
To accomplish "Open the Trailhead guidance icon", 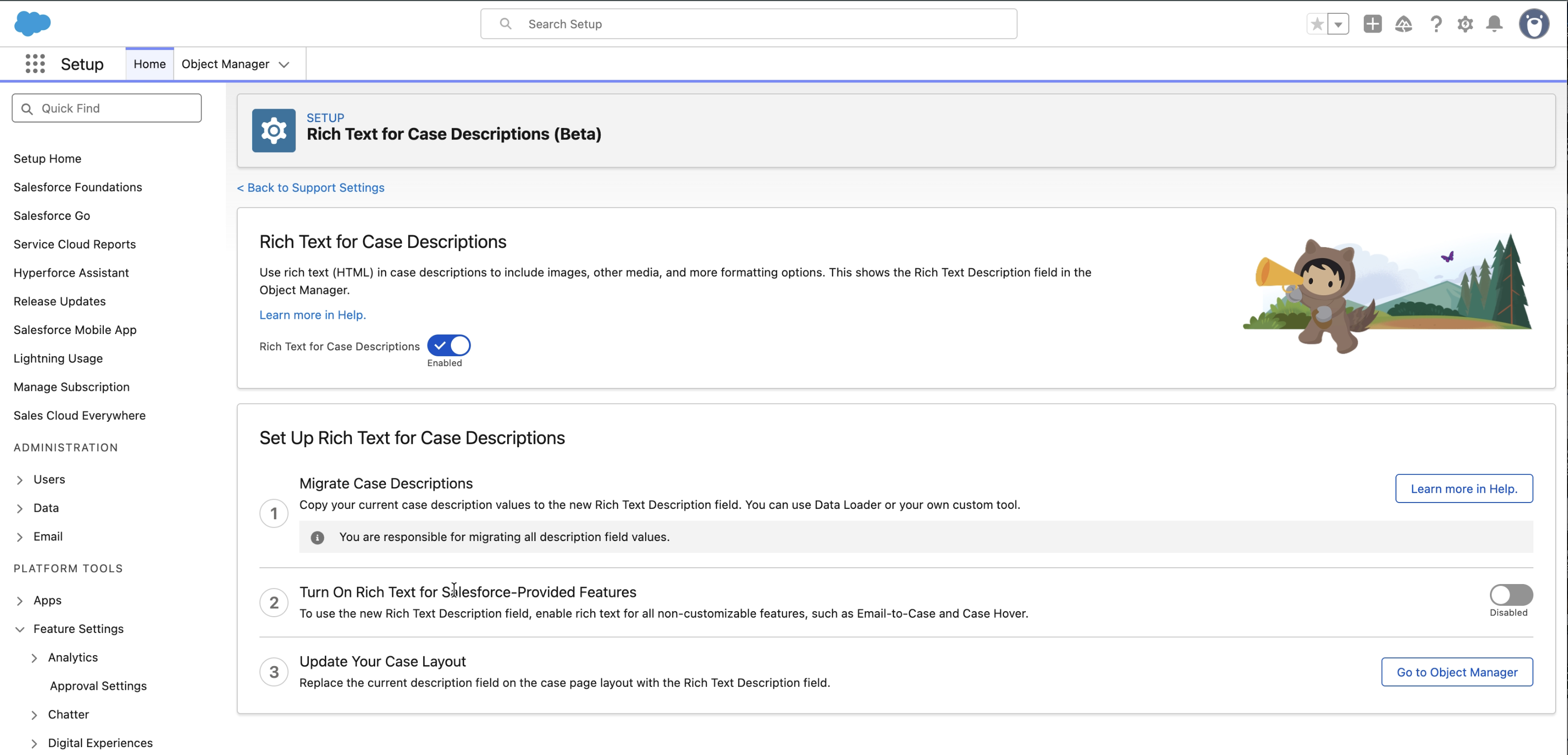I will click(1403, 24).
